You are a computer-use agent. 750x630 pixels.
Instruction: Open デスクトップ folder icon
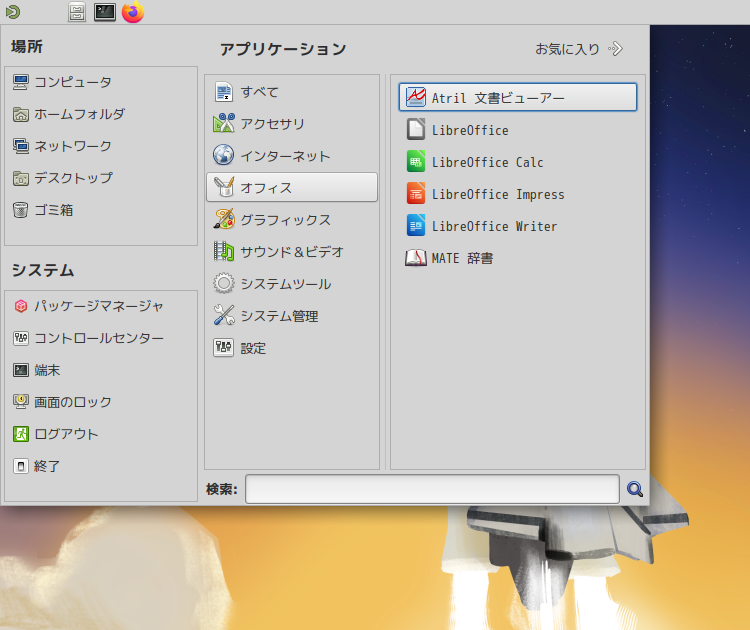coord(21,178)
